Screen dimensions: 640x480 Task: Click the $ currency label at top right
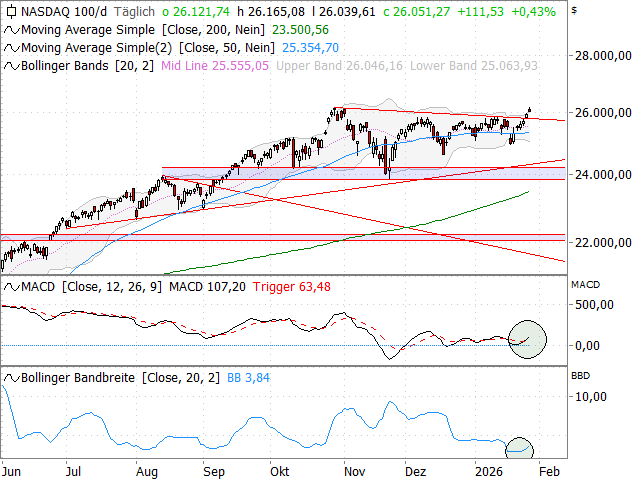point(574,10)
